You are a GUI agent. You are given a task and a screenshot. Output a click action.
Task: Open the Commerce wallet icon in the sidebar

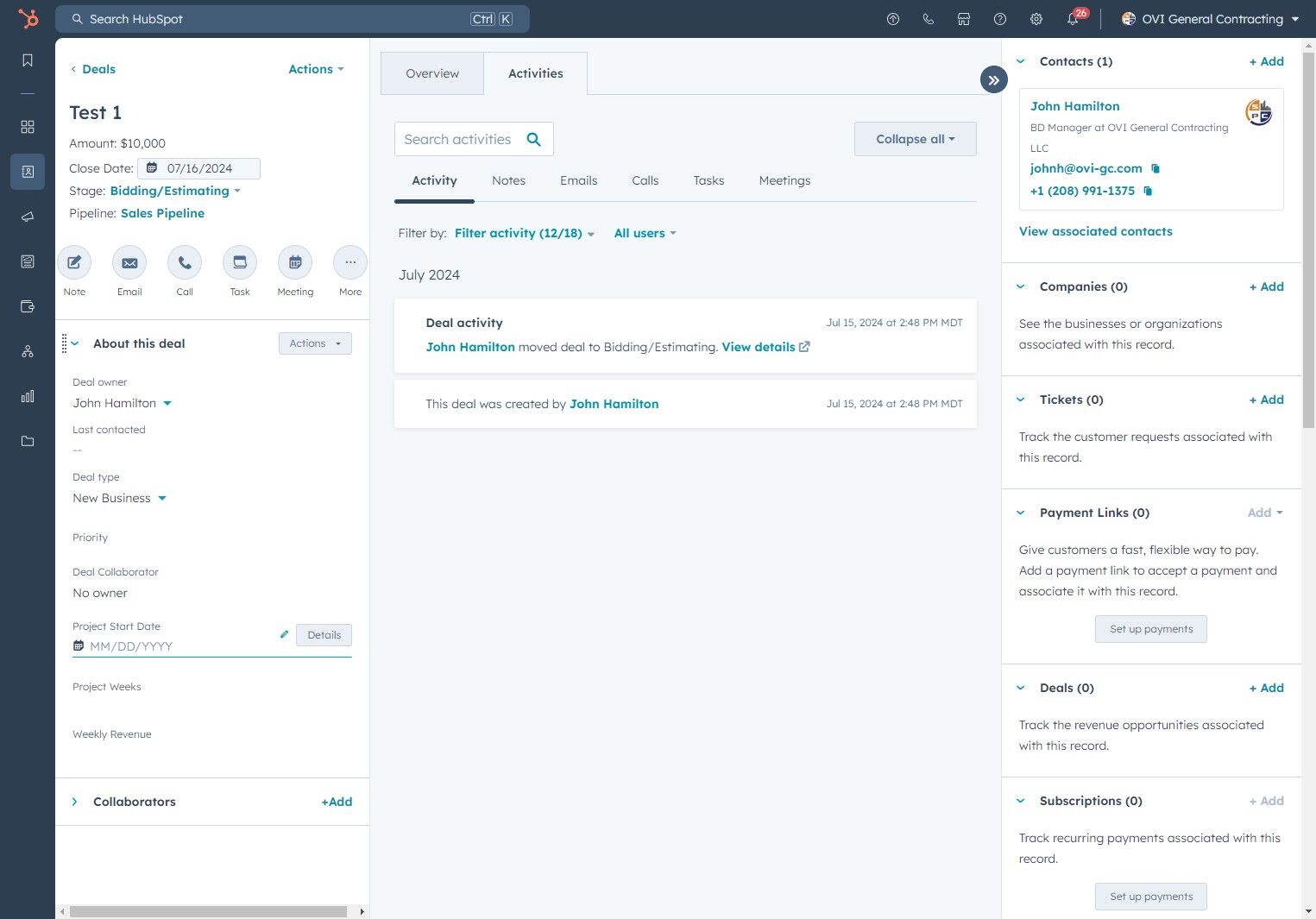tap(28, 306)
